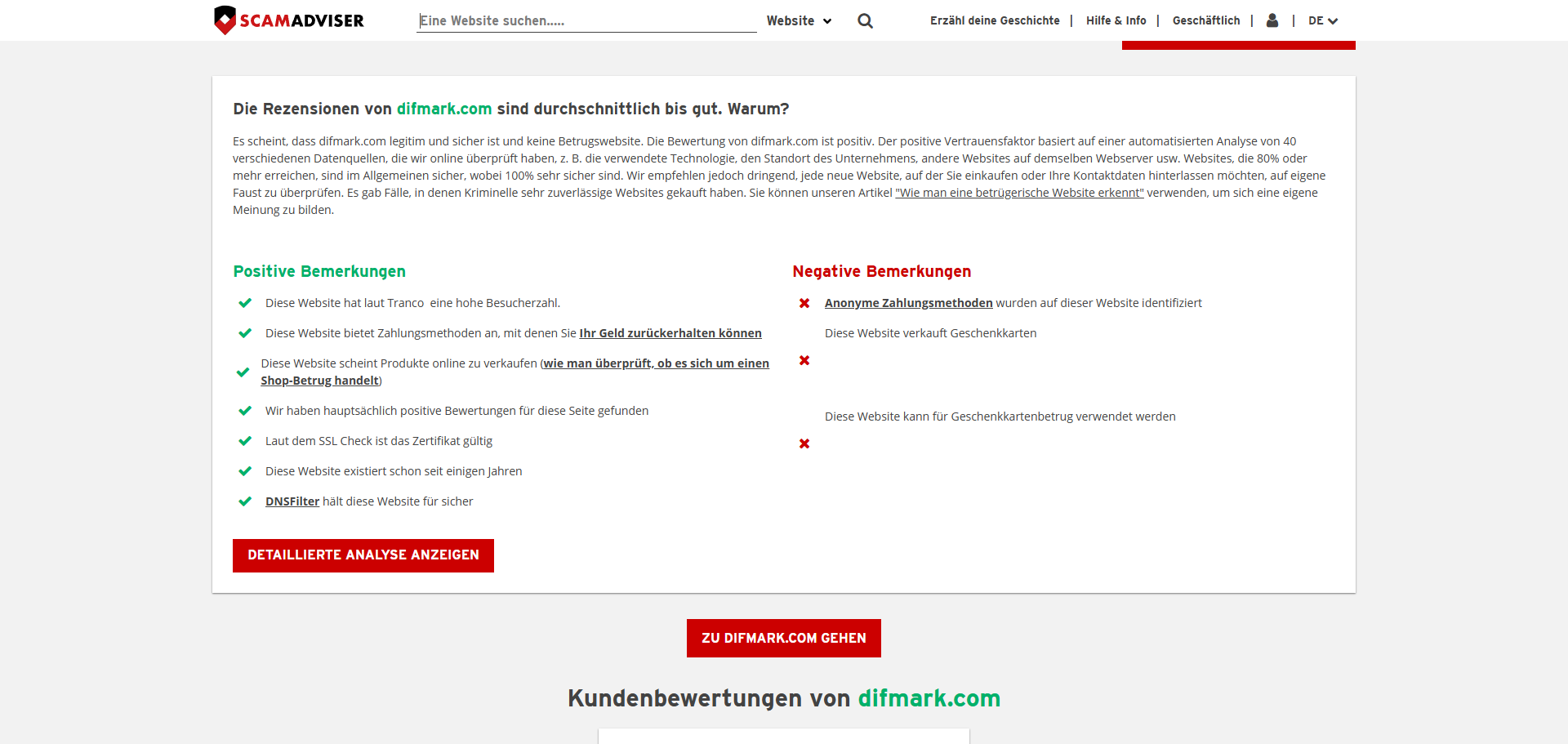Image resolution: width=1568 pixels, height=744 pixels.
Task: Open the Erzähl deine Geschichte menu item
Action: (994, 21)
